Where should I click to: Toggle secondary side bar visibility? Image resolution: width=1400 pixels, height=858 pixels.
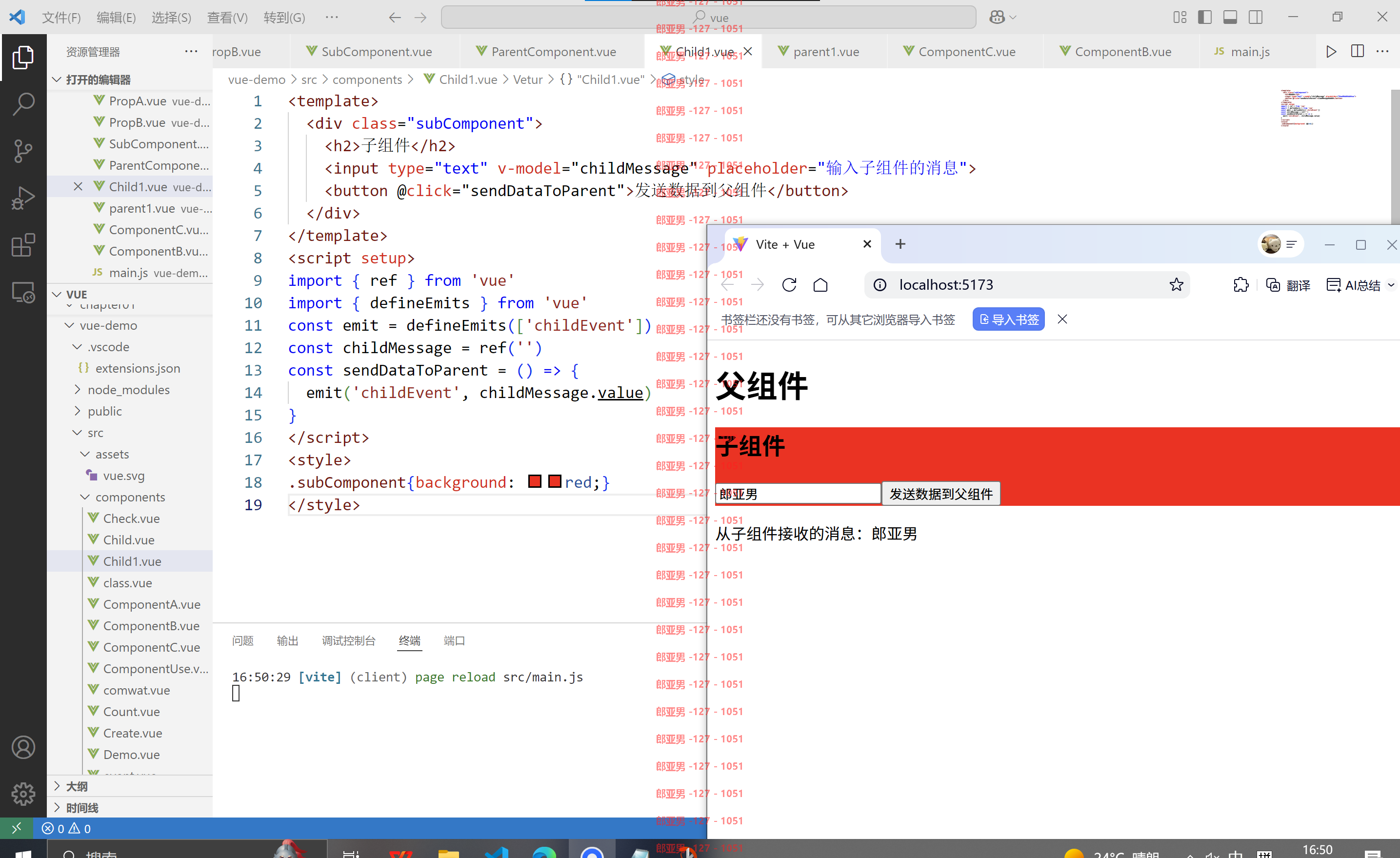coord(1256,17)
